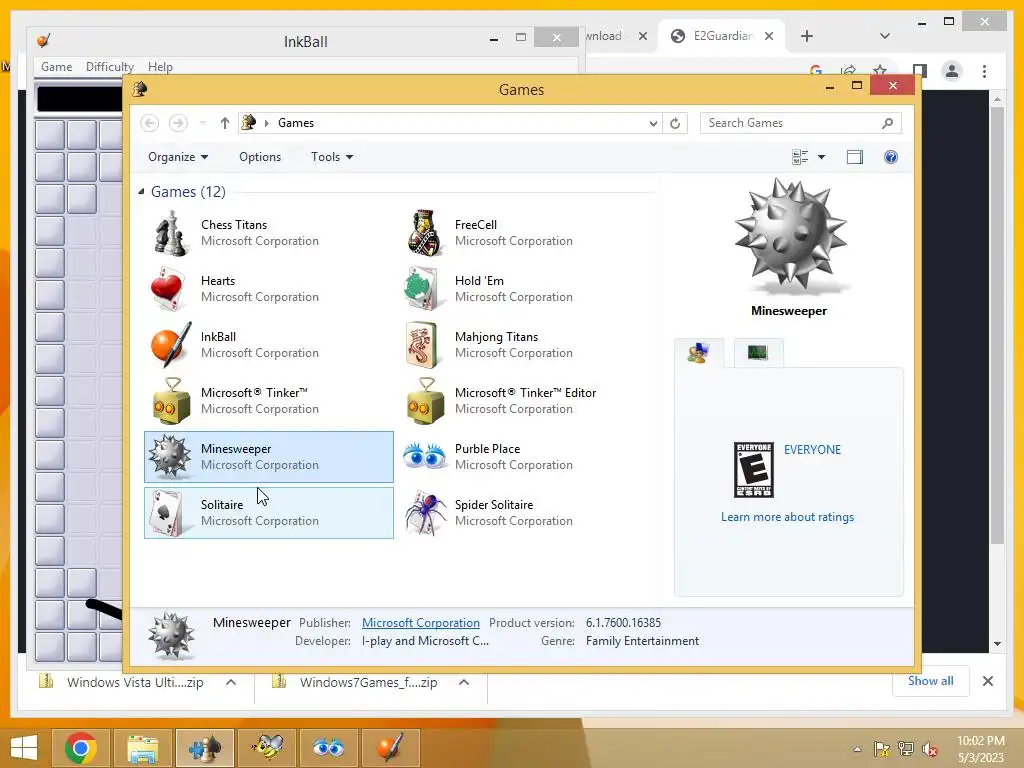Screen dimensions: 1024x768
Task: Expand the address bar history dropdown
Action: point(653,123)
